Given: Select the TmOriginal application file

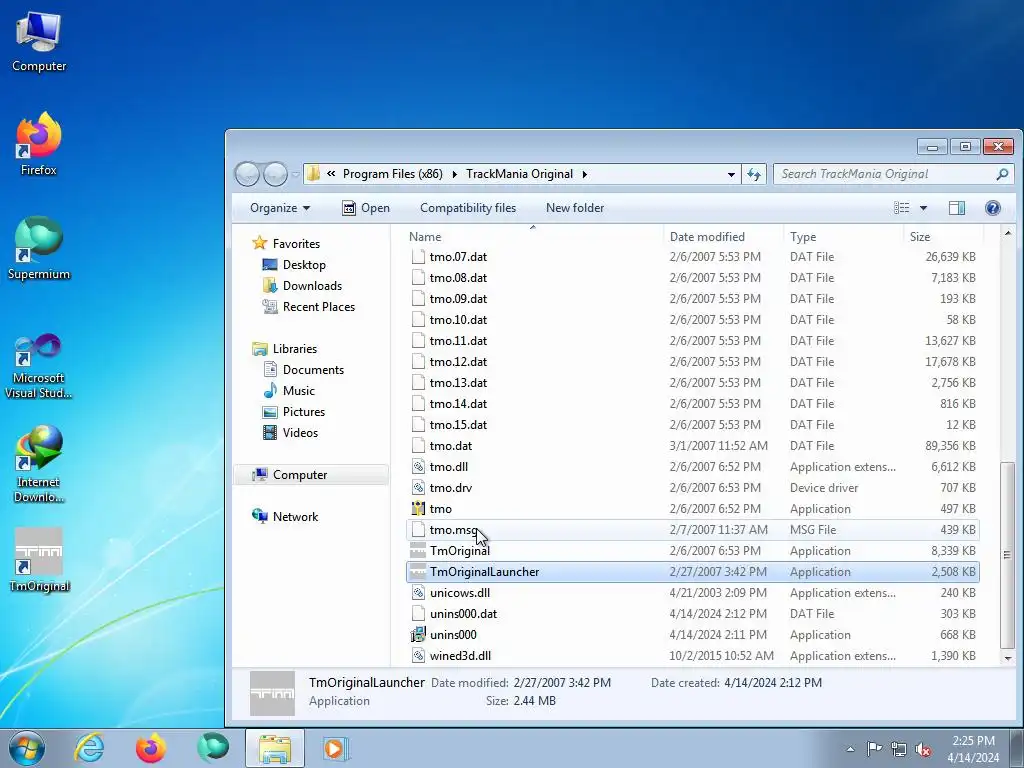Looking at the screenshot, I should 693,551.
